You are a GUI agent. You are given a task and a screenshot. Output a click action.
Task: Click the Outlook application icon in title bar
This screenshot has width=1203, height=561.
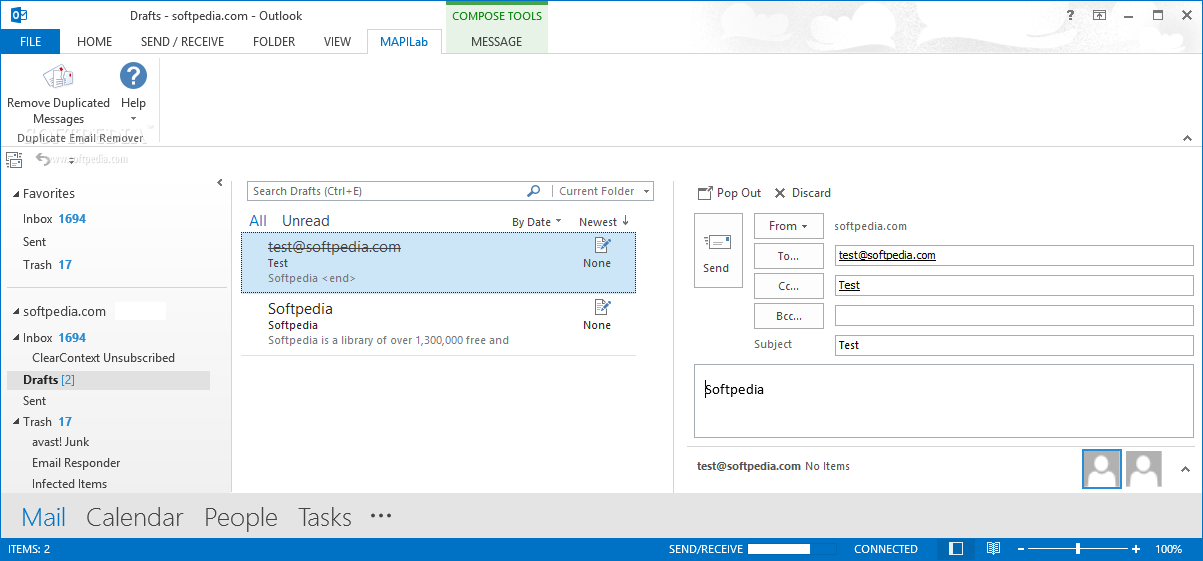(x=19, y=15)
